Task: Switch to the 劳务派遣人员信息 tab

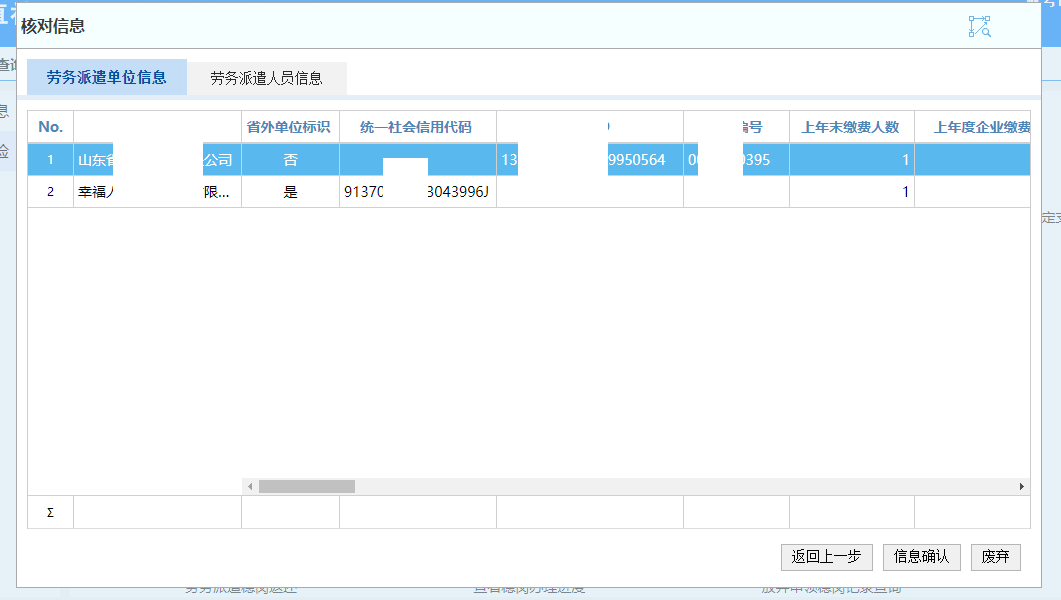Action: [266, 78]
